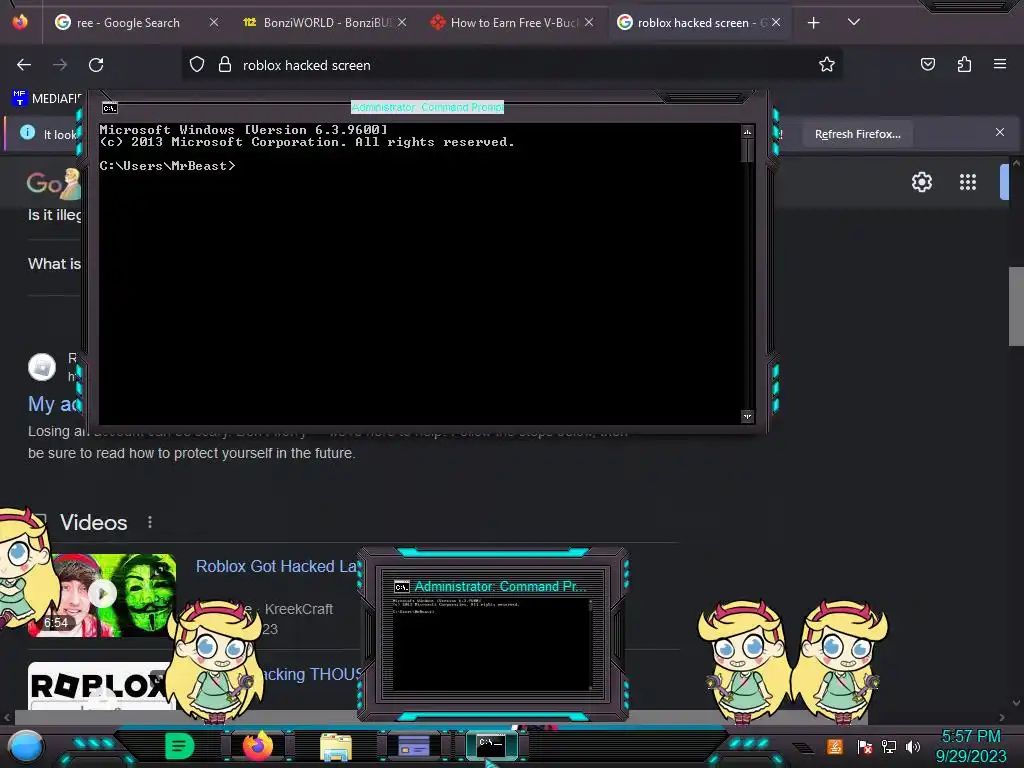Image resolution: width=1024 pixels, height=768 pixels.
Task: Switch to the ree - Google Search tab
Action: pyautogui.click(x=127, y=23)
